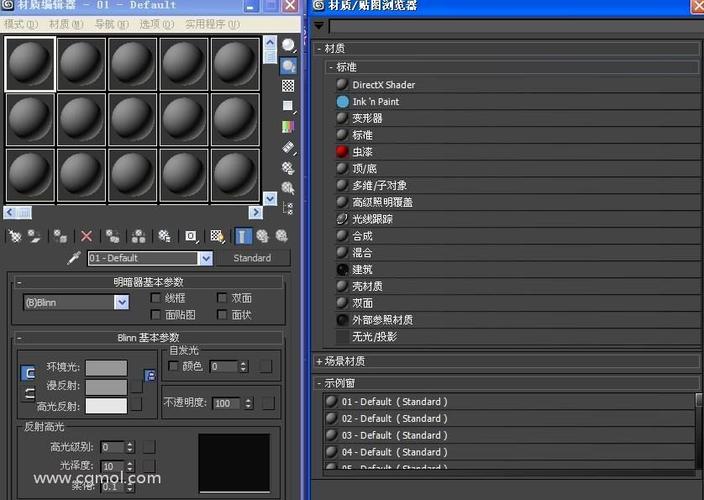
Task: Click the map button beside 高光级别
Action: (149, 447)
